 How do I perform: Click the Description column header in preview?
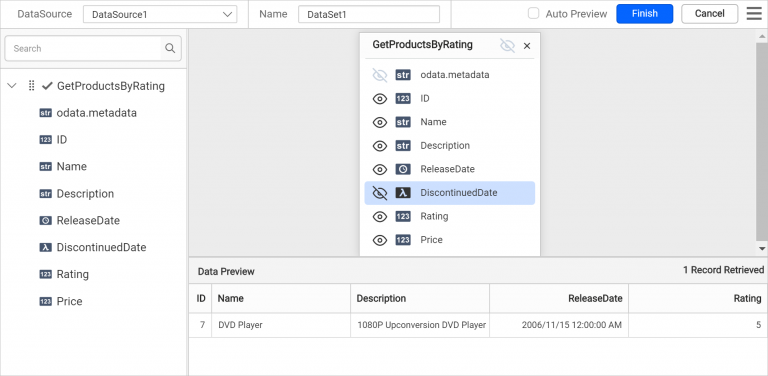pos(420,298)
